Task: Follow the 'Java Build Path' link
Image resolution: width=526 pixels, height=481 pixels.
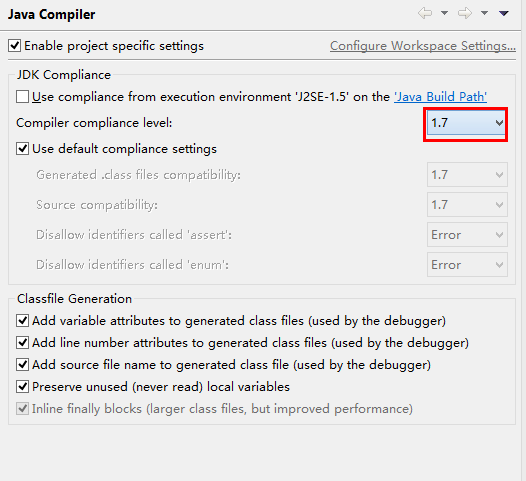Action: [x=440, y=97]
